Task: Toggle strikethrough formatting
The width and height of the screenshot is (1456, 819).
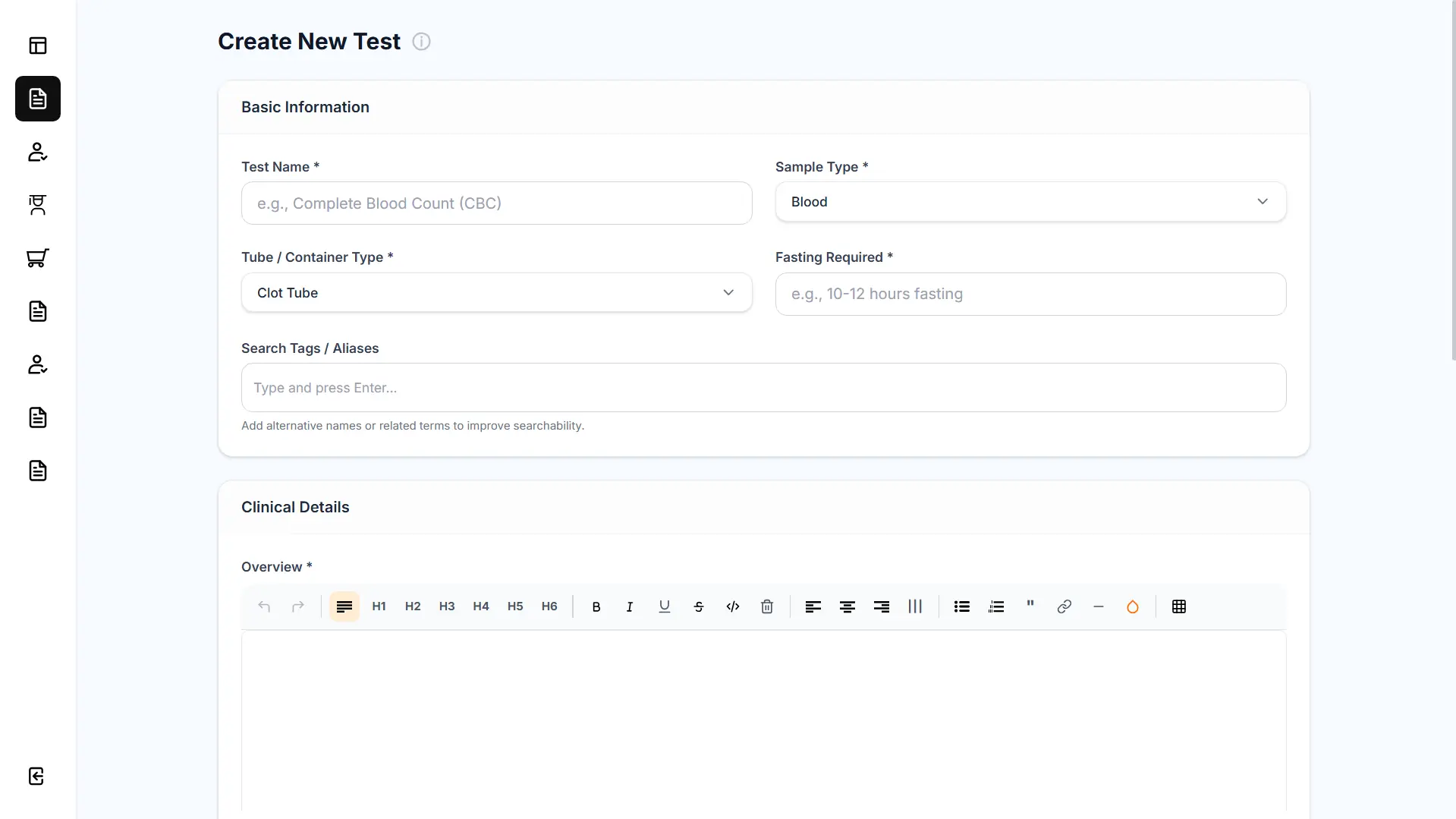Action: [699, 606]
